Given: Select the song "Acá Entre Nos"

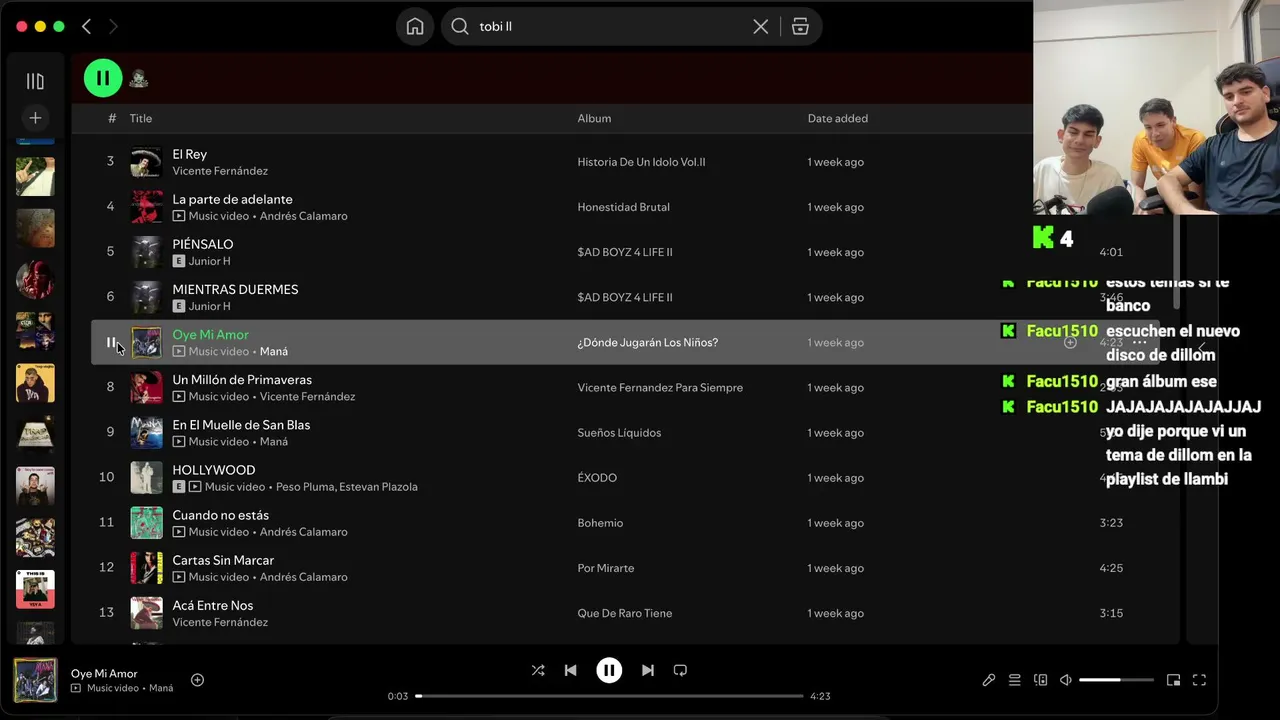Looking at the screenshot, I should (x=213, y=605).
